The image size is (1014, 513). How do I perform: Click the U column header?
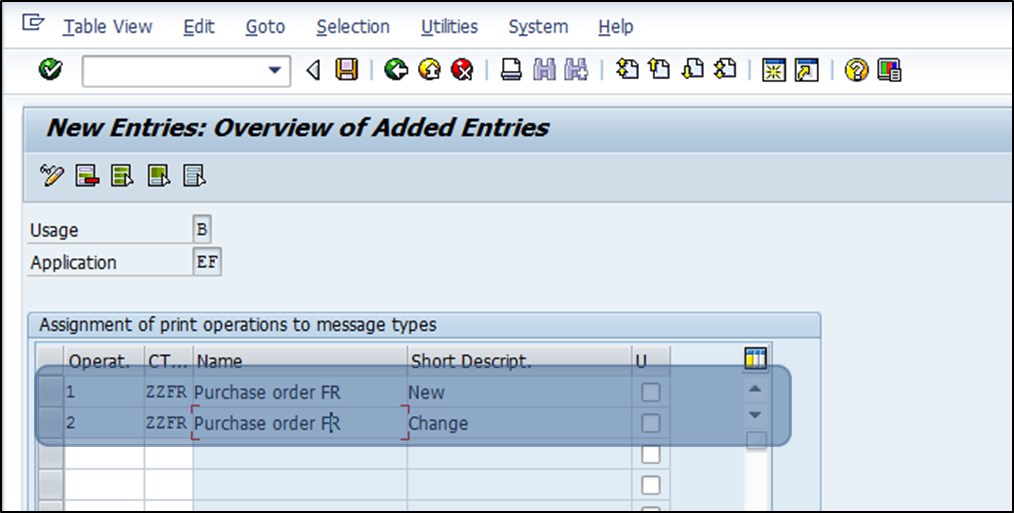tap(651, 362)
